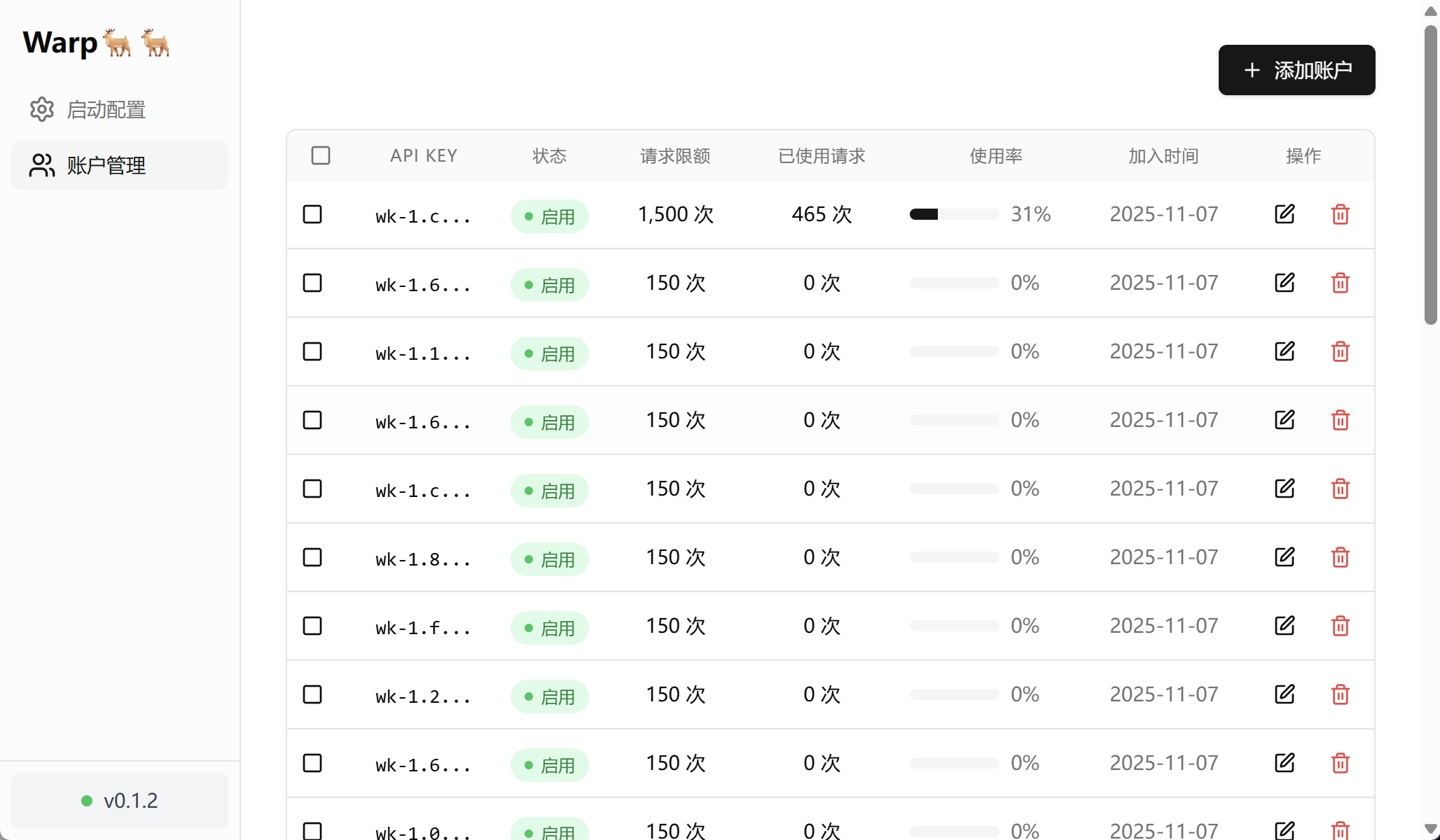Click the 添加账户 button
This screenshot has width=1440, height=840.
[x=1296, y=70]
